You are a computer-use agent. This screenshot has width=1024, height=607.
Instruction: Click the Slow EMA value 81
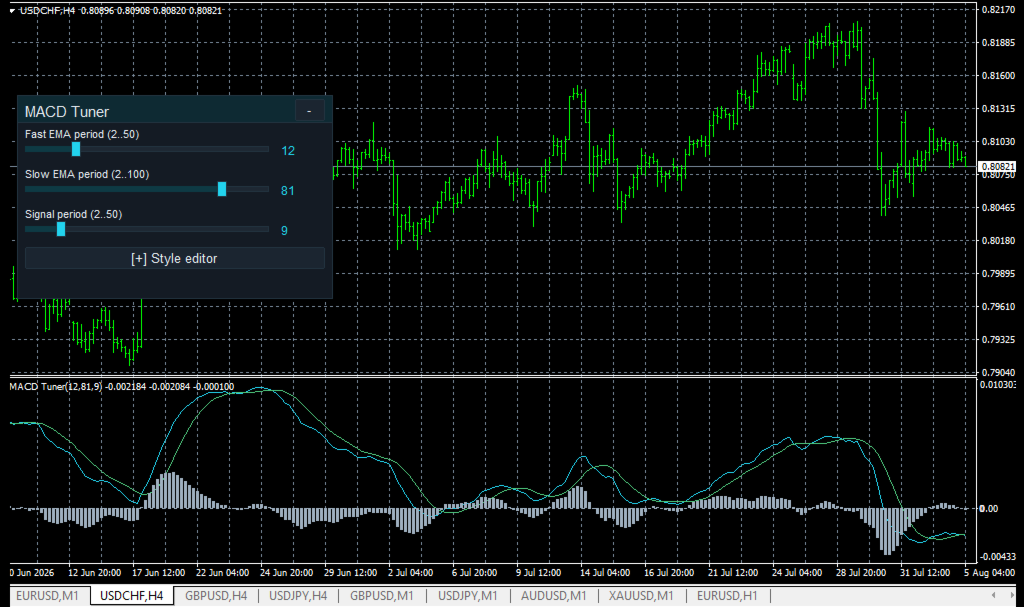287,191
